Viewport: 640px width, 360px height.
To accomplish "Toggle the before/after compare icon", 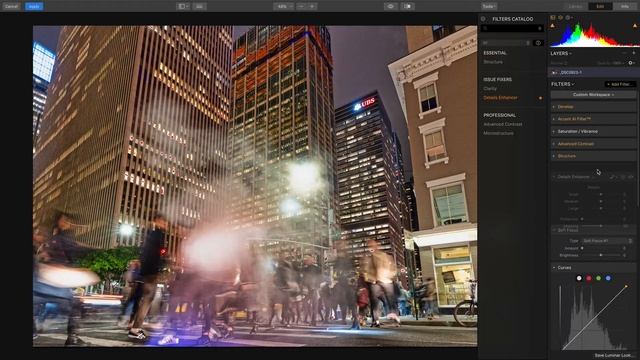I will click(408, 7).
